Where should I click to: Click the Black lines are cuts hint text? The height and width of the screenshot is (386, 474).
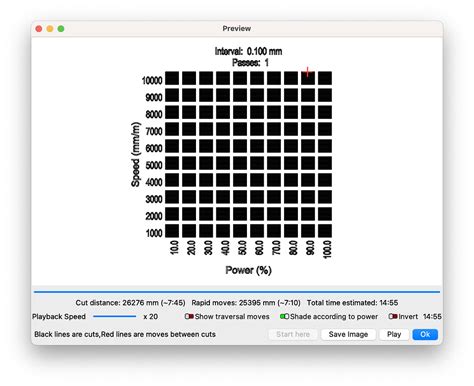125,334
